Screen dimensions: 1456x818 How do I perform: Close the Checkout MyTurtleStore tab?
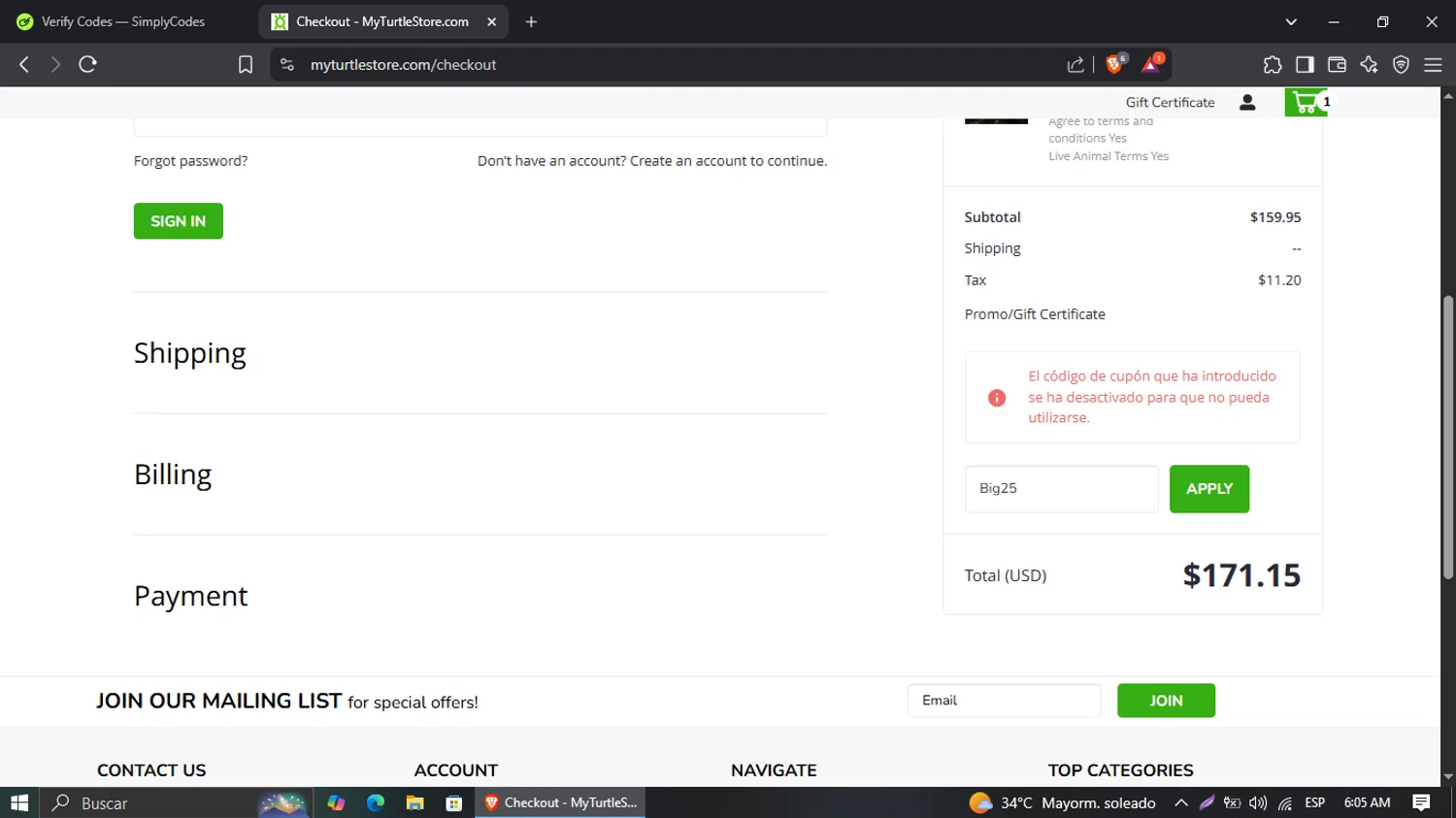tap(492, 21)
